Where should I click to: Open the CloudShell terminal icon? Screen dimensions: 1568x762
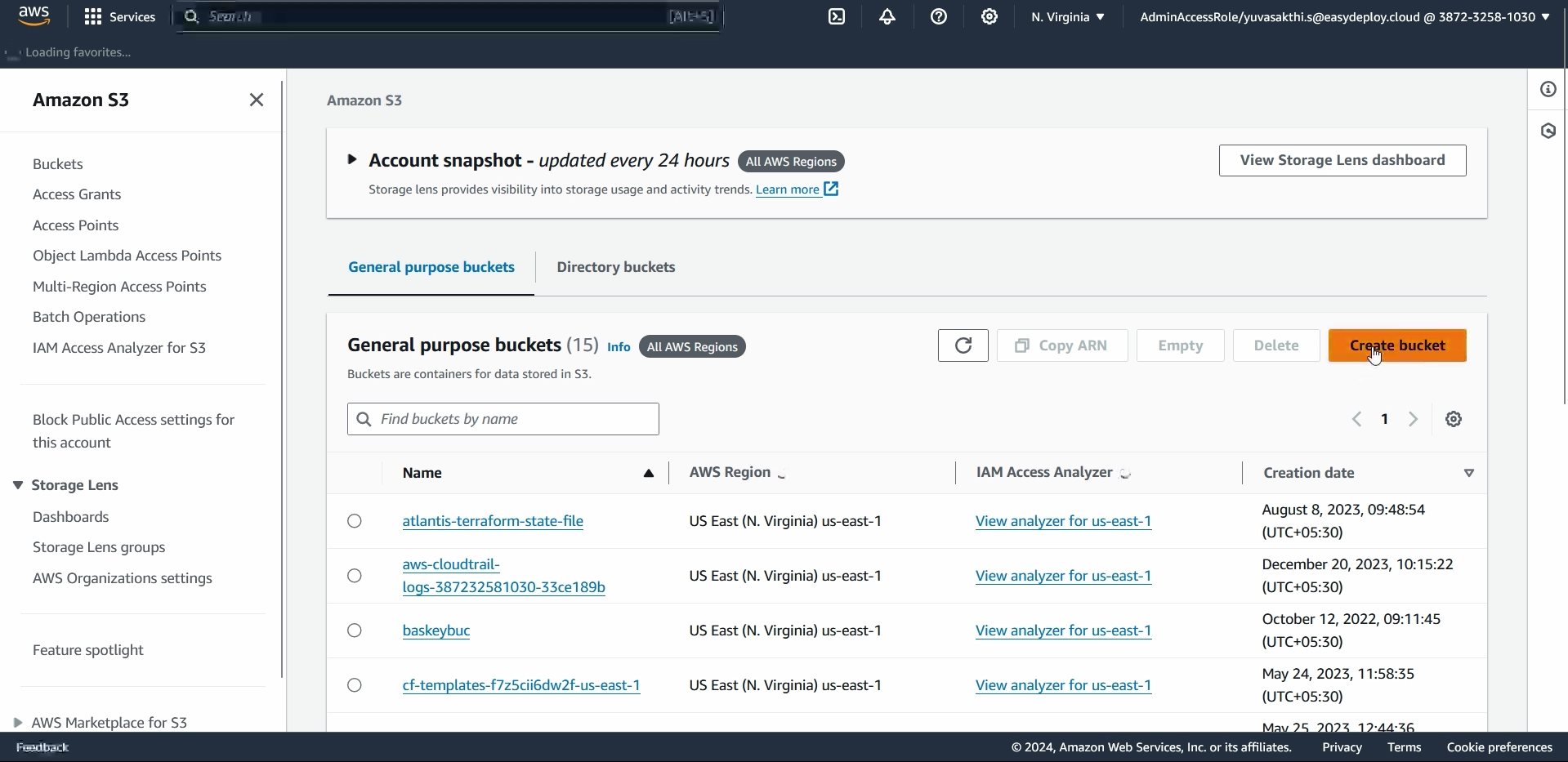point(837,16)
